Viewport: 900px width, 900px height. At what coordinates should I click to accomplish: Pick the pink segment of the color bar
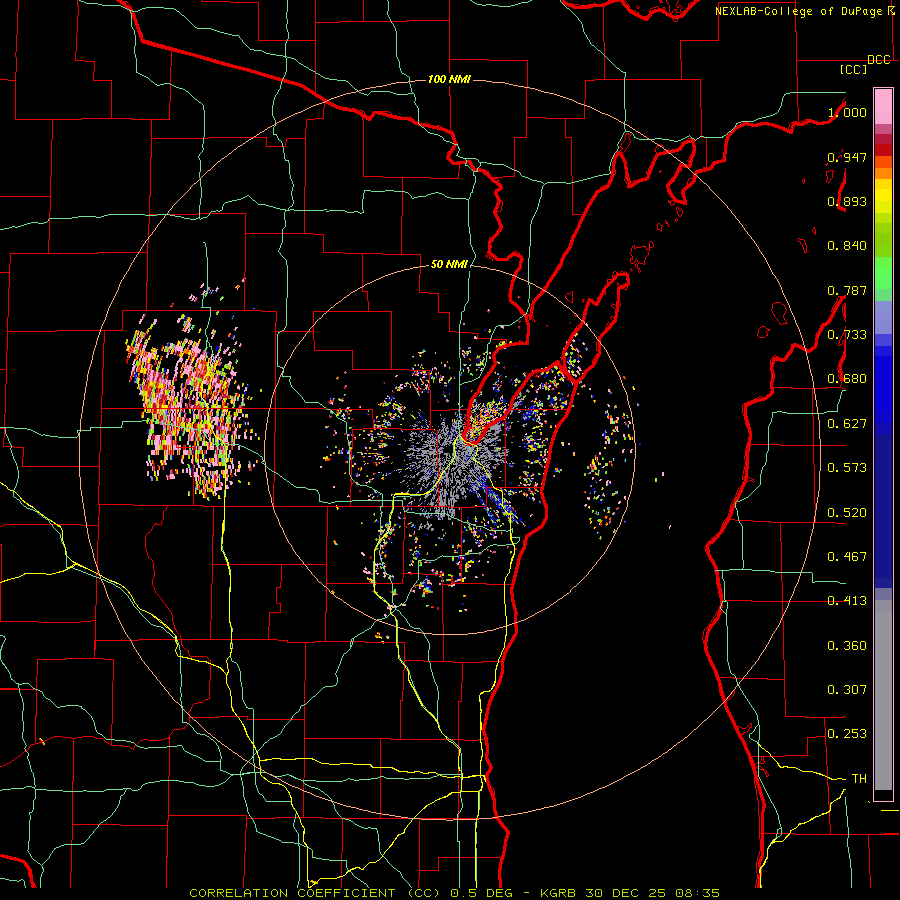(x=883, y=106)
